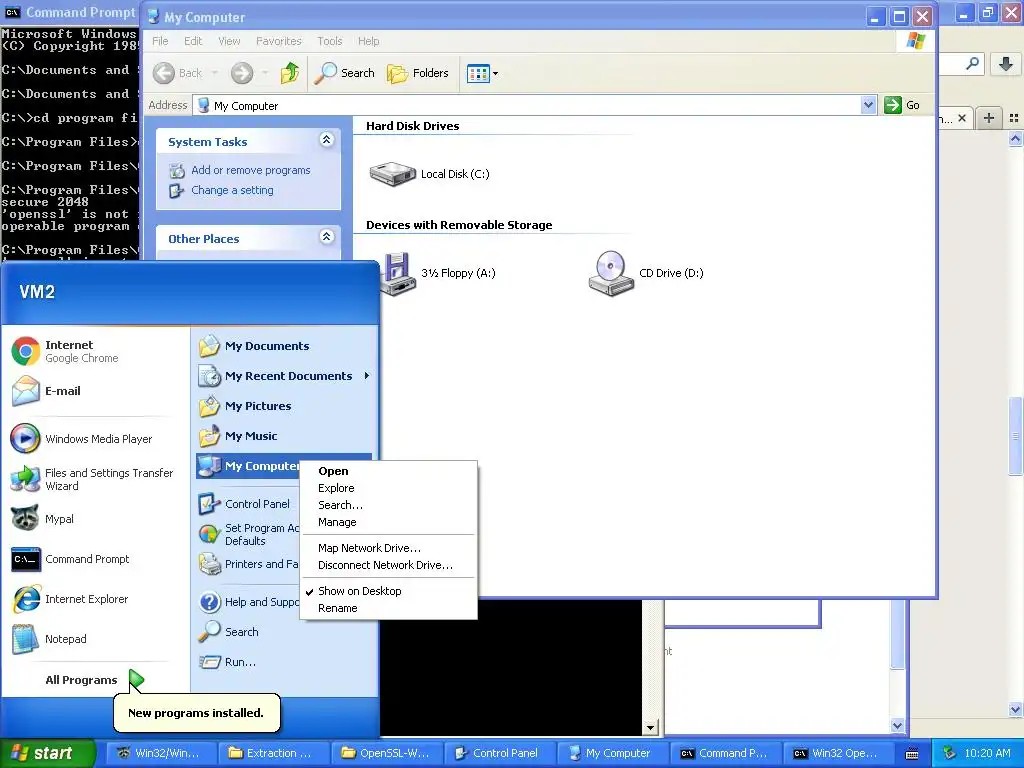
Task: Toggle the Folders pane button
Action: (418, 73)
